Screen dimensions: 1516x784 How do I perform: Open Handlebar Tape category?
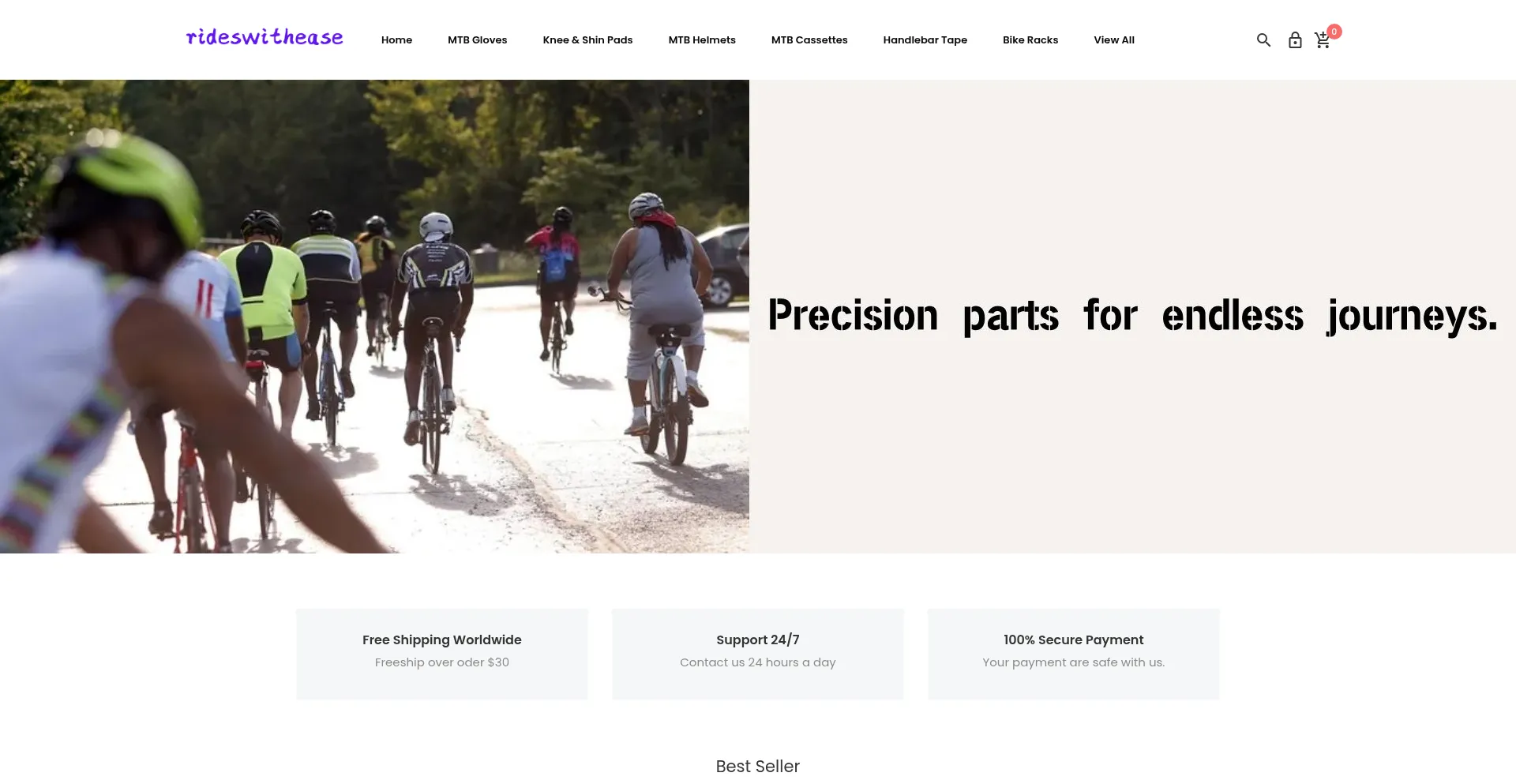925,40
